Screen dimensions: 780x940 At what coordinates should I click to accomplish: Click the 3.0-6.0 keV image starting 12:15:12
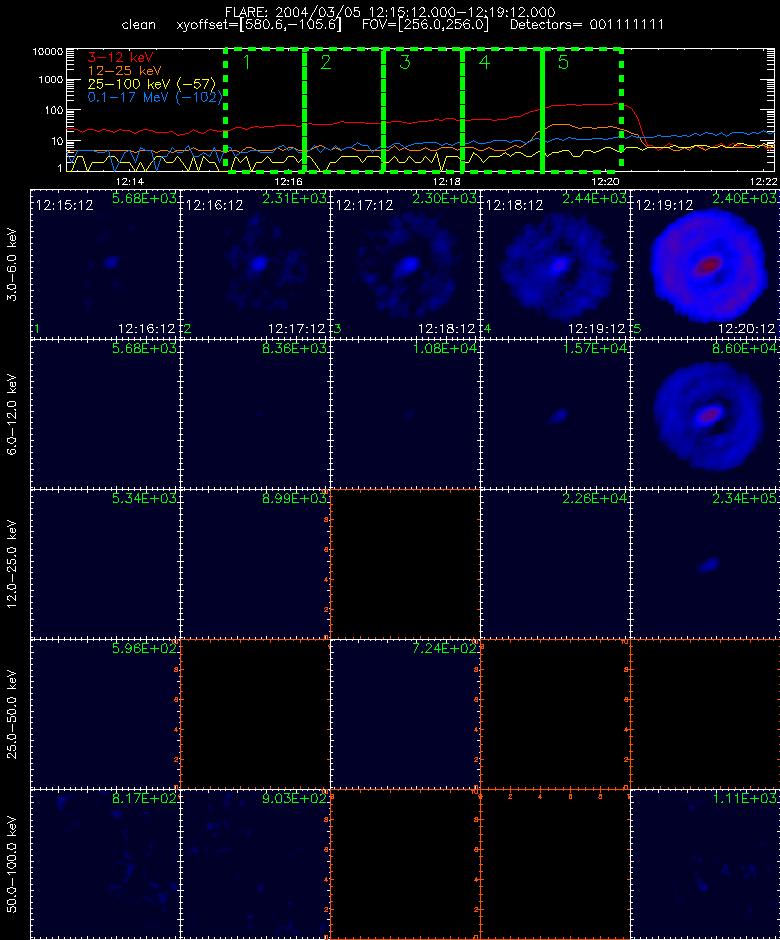[106, 264]
